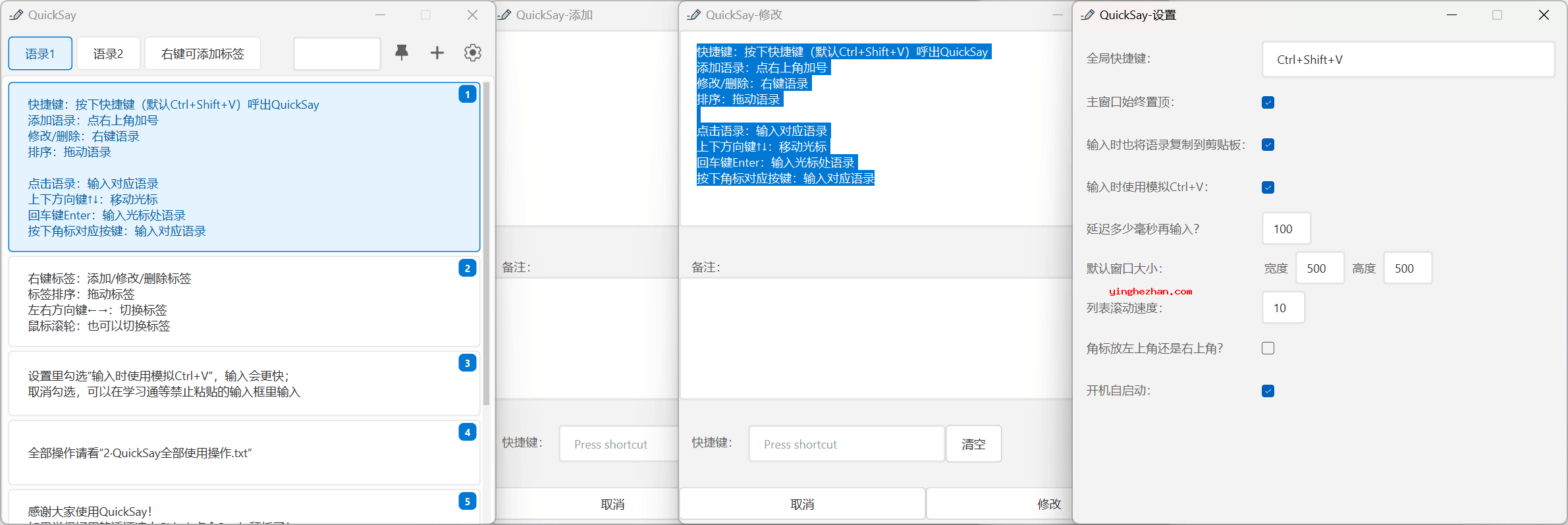Click 取消 in the 修改 window
This screenshot has width=1568, height=525.
tap(802, 504)
